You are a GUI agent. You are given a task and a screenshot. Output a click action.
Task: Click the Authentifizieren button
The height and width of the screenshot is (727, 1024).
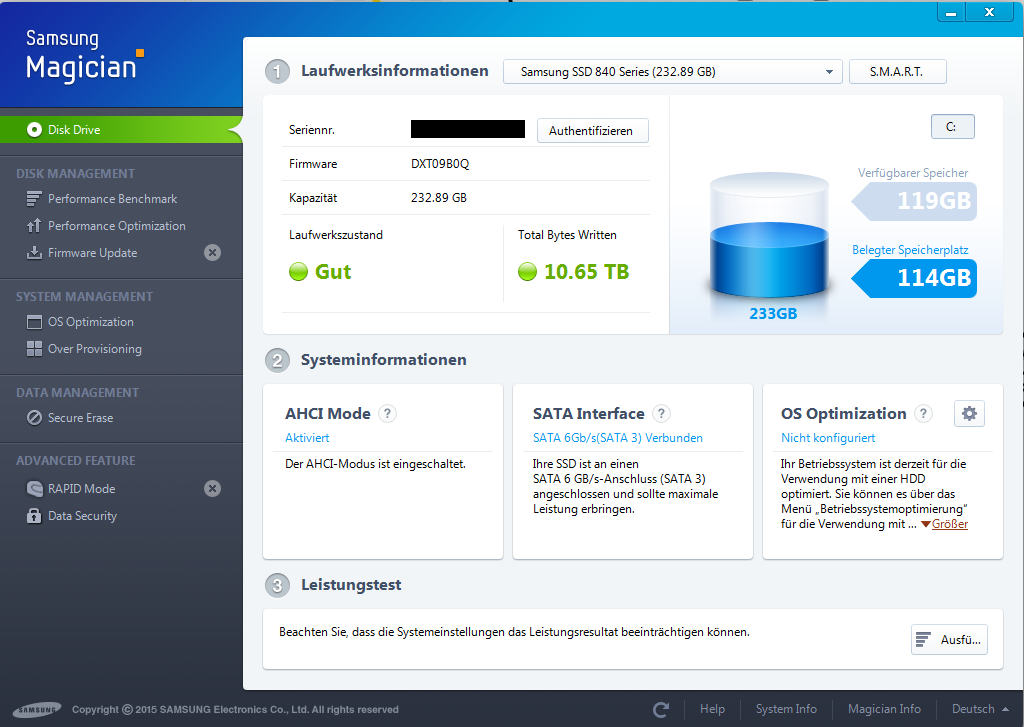(x=592, y=131)
